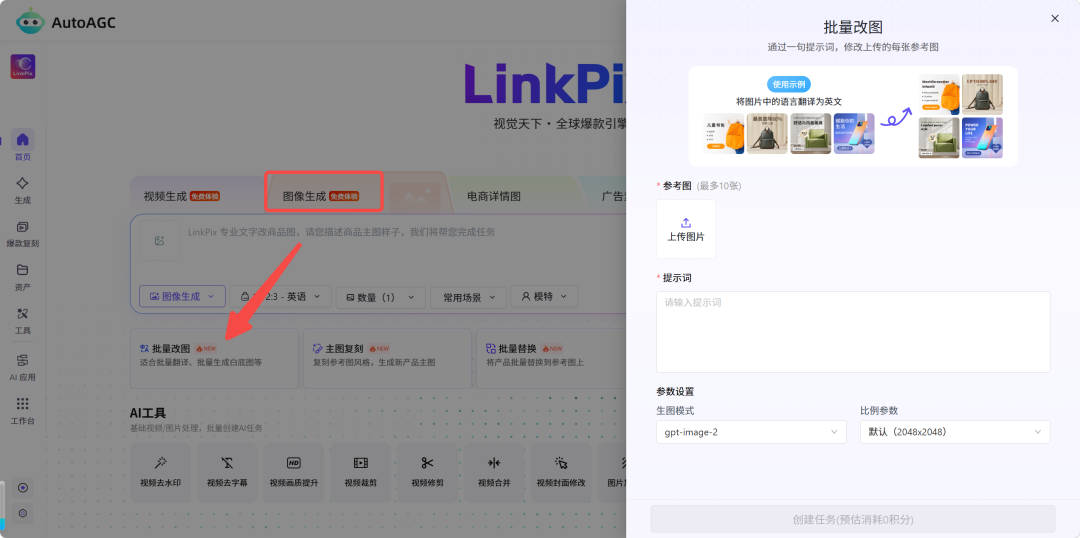Click the 使用示例 example banner image
The width and height of the screenshot is (1080, 538).
tap(853, 116)
